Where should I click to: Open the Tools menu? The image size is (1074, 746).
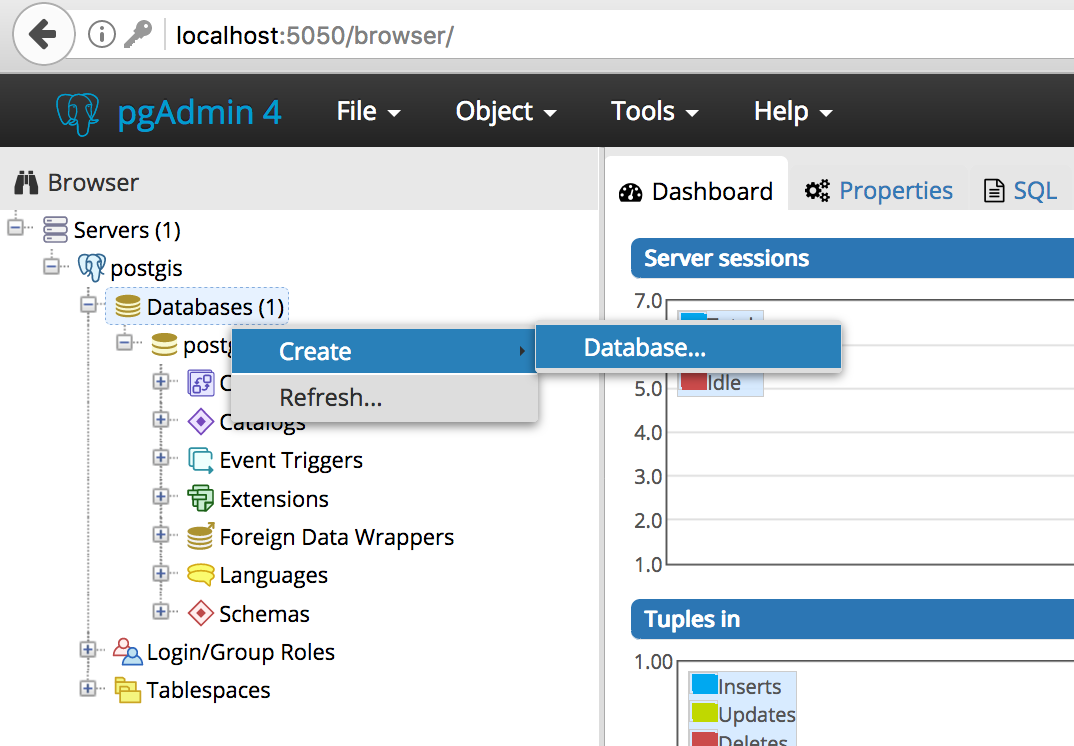point(645,111)
